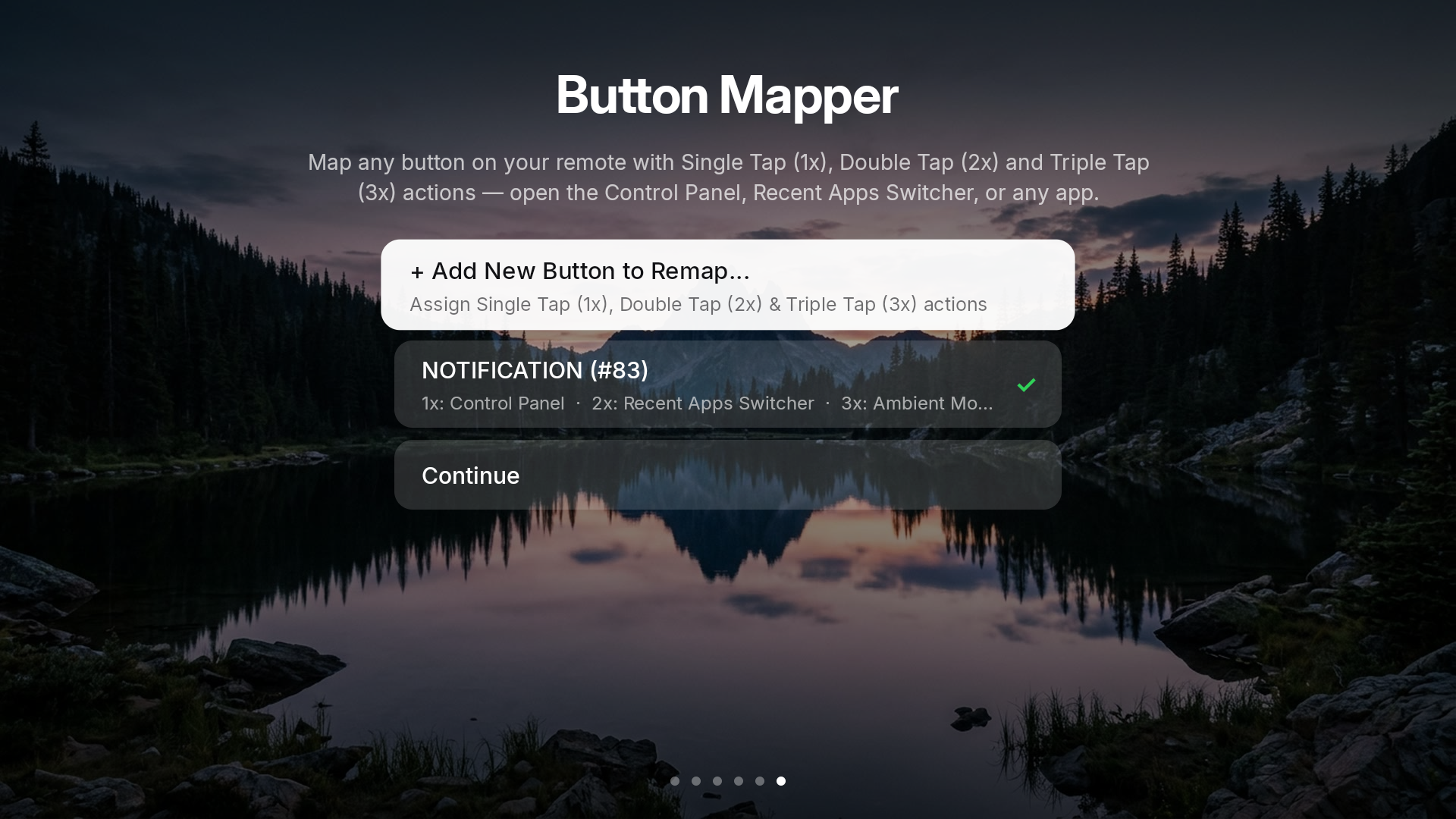Go to the fifth page indicator dot
Viewport: 1456px width, 819px height.
click(760, 781)
